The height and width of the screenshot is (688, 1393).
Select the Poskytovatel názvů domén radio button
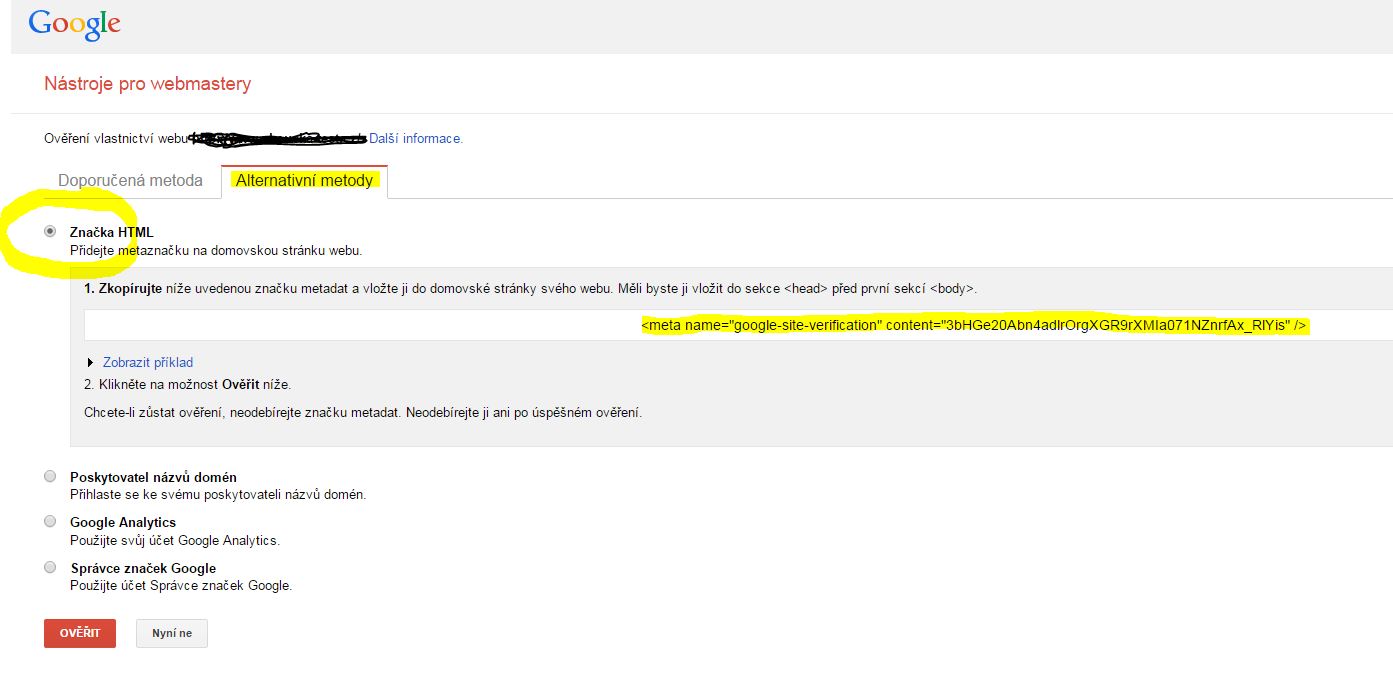(x=50, y=476)
